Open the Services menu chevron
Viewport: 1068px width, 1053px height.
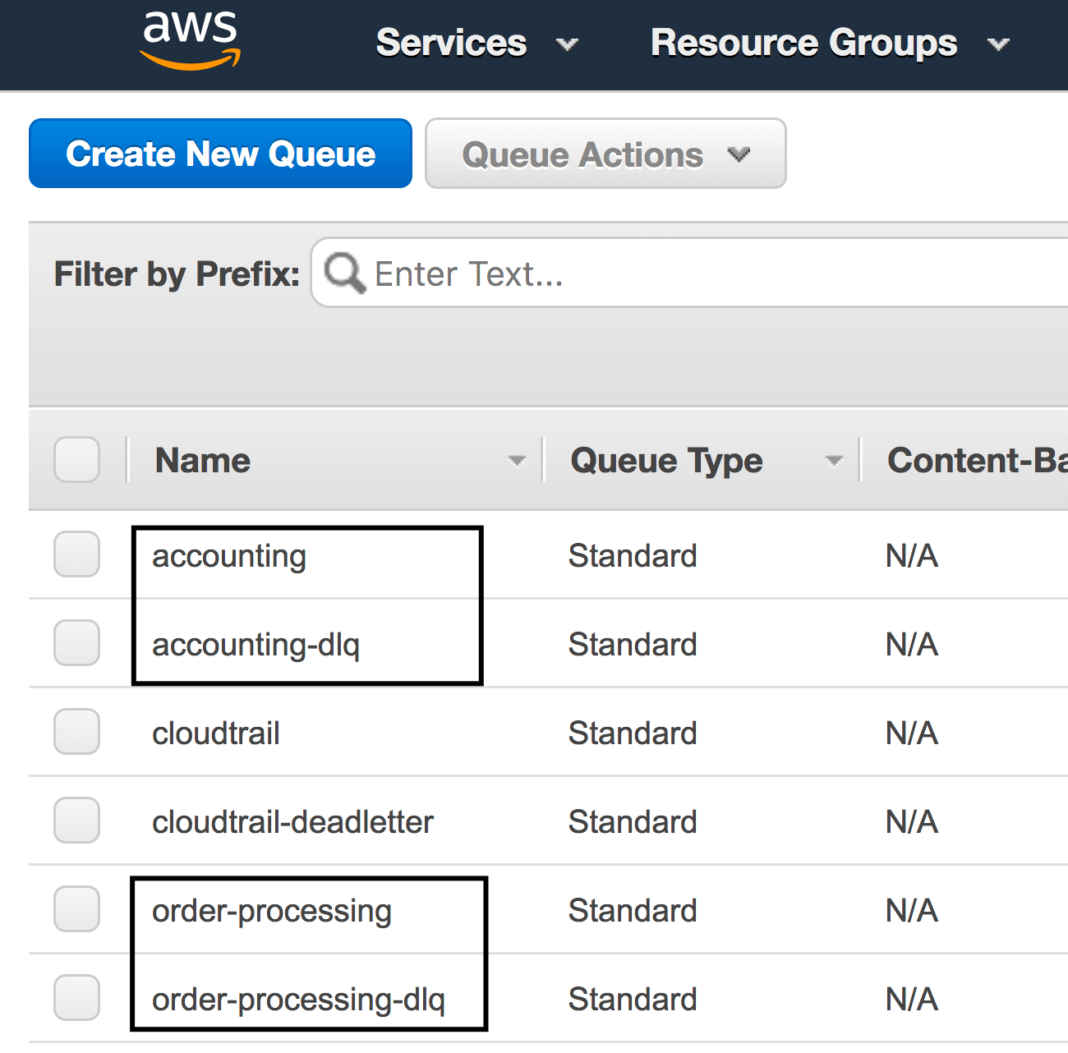pyautogui.click(x=566, y=45)
